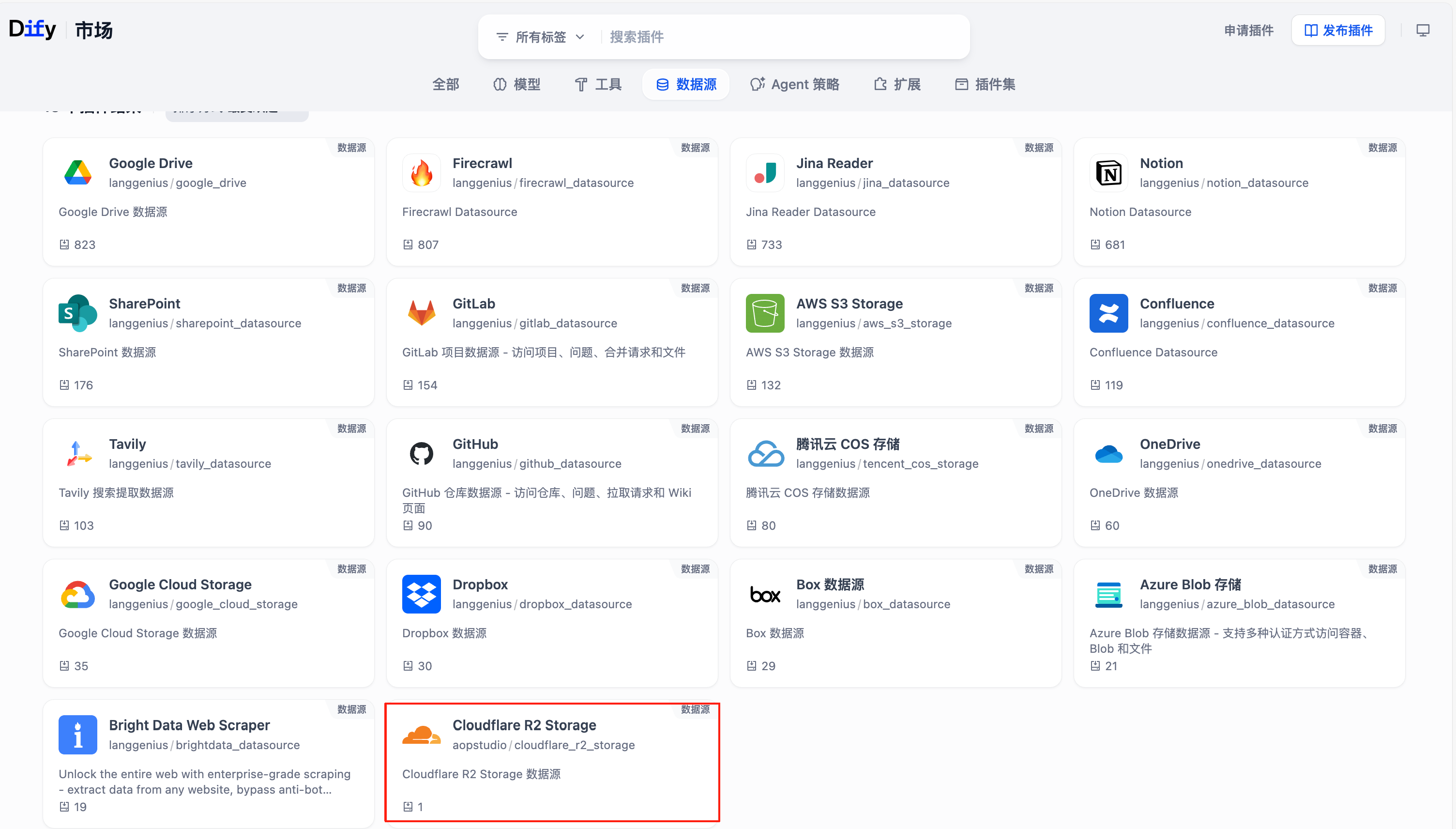
Task: Click the Google Drive plugin icon
Action: coord(78,172)
